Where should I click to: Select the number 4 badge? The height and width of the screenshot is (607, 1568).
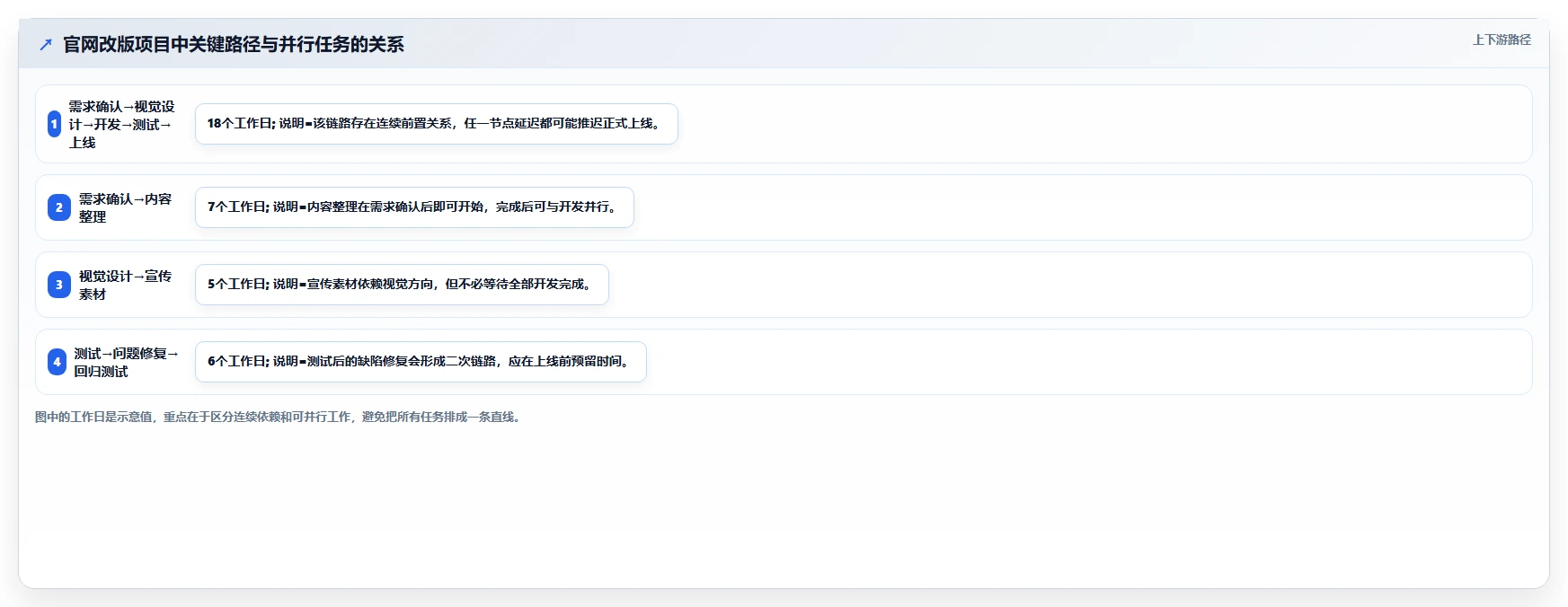coord(57,362)
